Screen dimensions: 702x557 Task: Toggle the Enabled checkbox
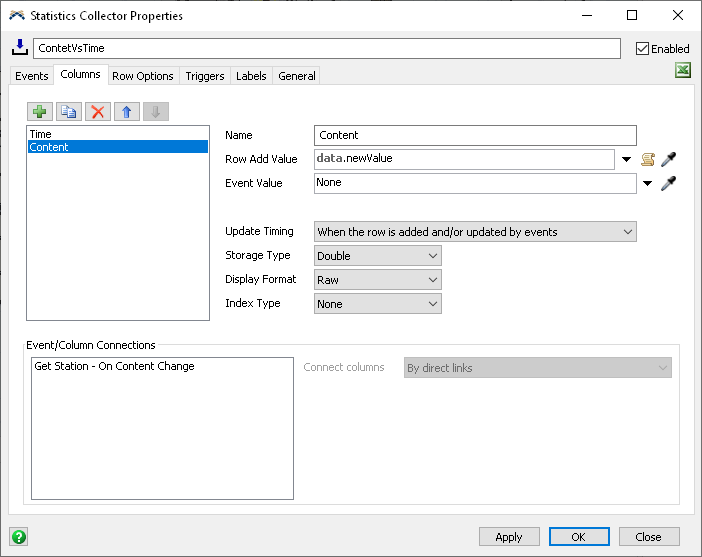(643, 48)
